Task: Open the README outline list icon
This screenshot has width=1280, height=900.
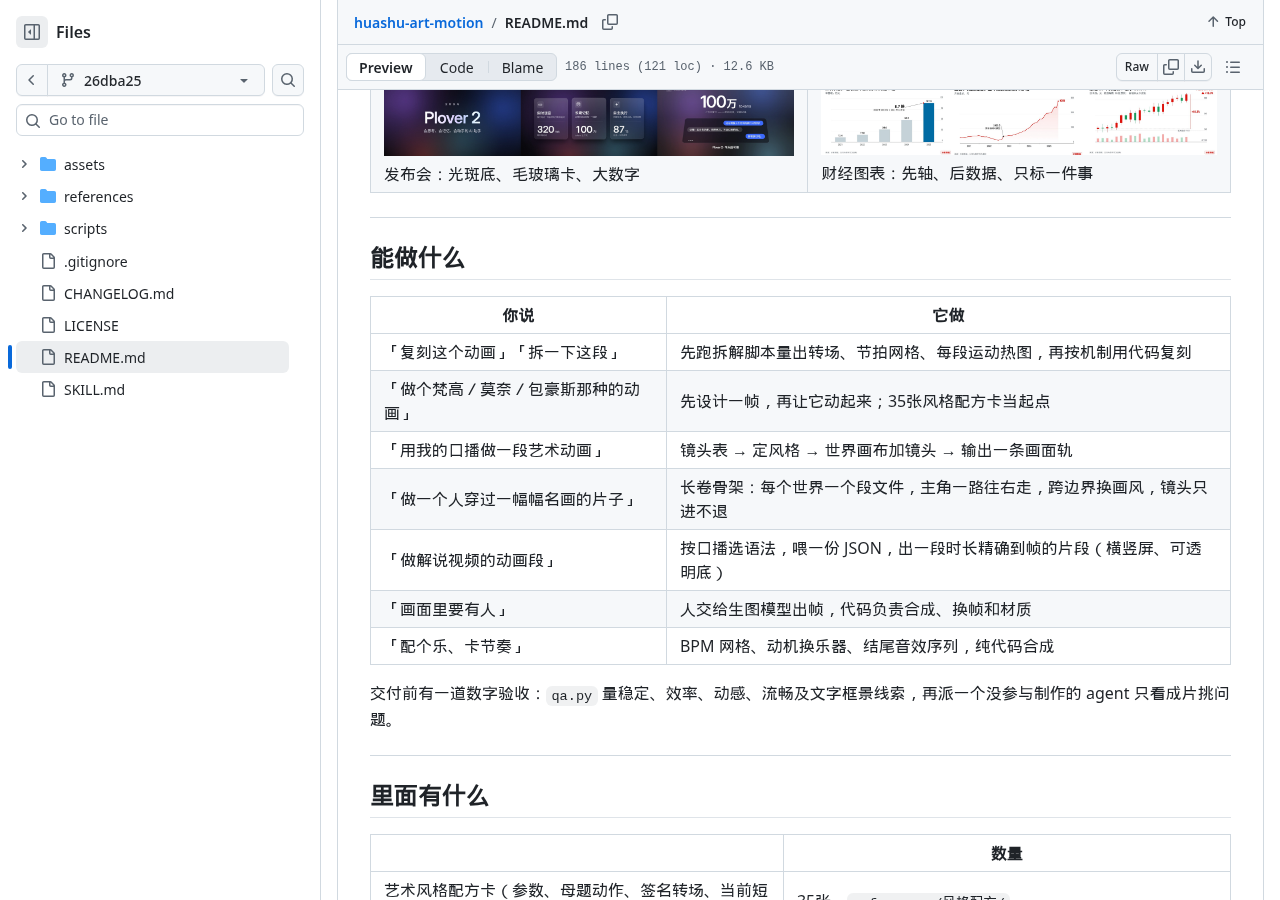Action: pos(1233,67)
